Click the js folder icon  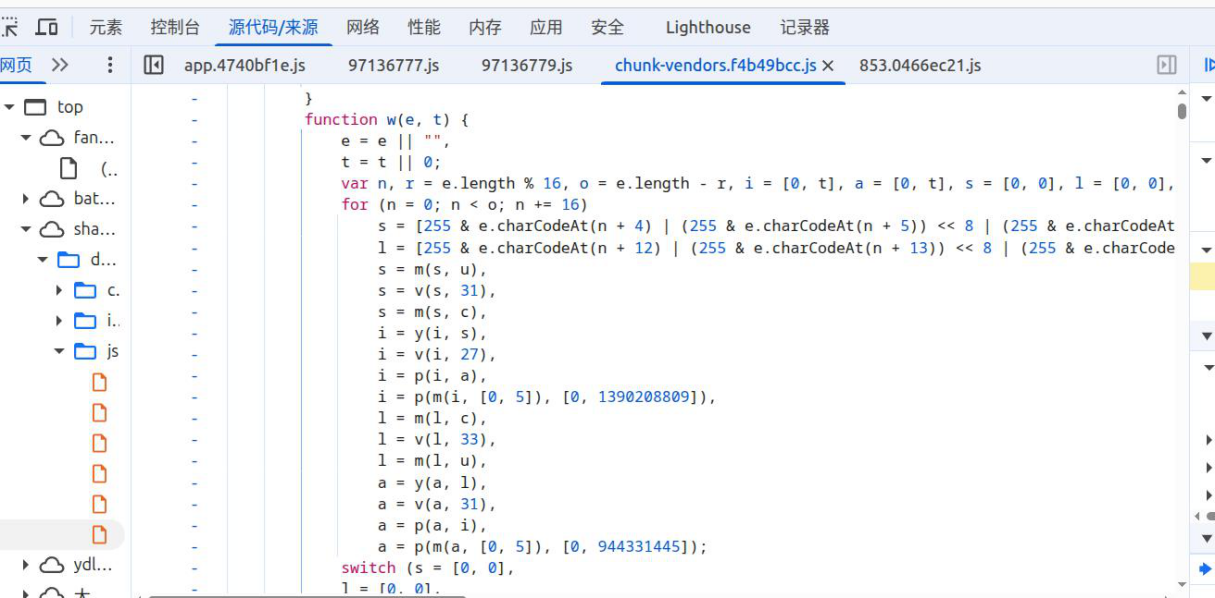86,351
